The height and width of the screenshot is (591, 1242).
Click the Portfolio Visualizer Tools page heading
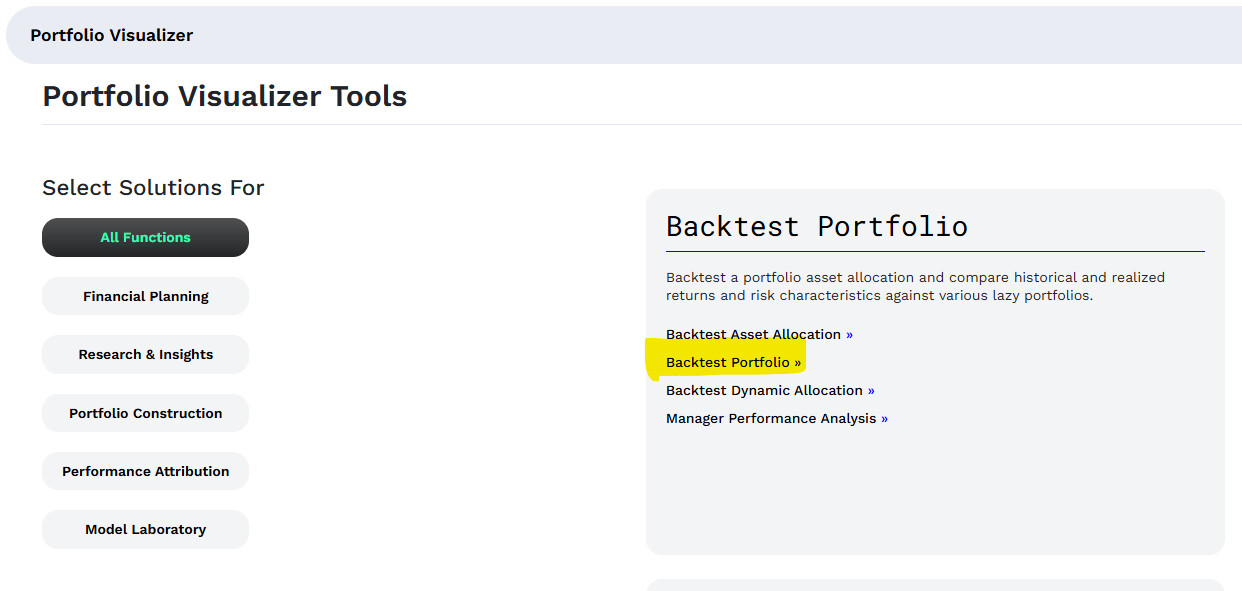pyautogui.click(x=224, y=97)
